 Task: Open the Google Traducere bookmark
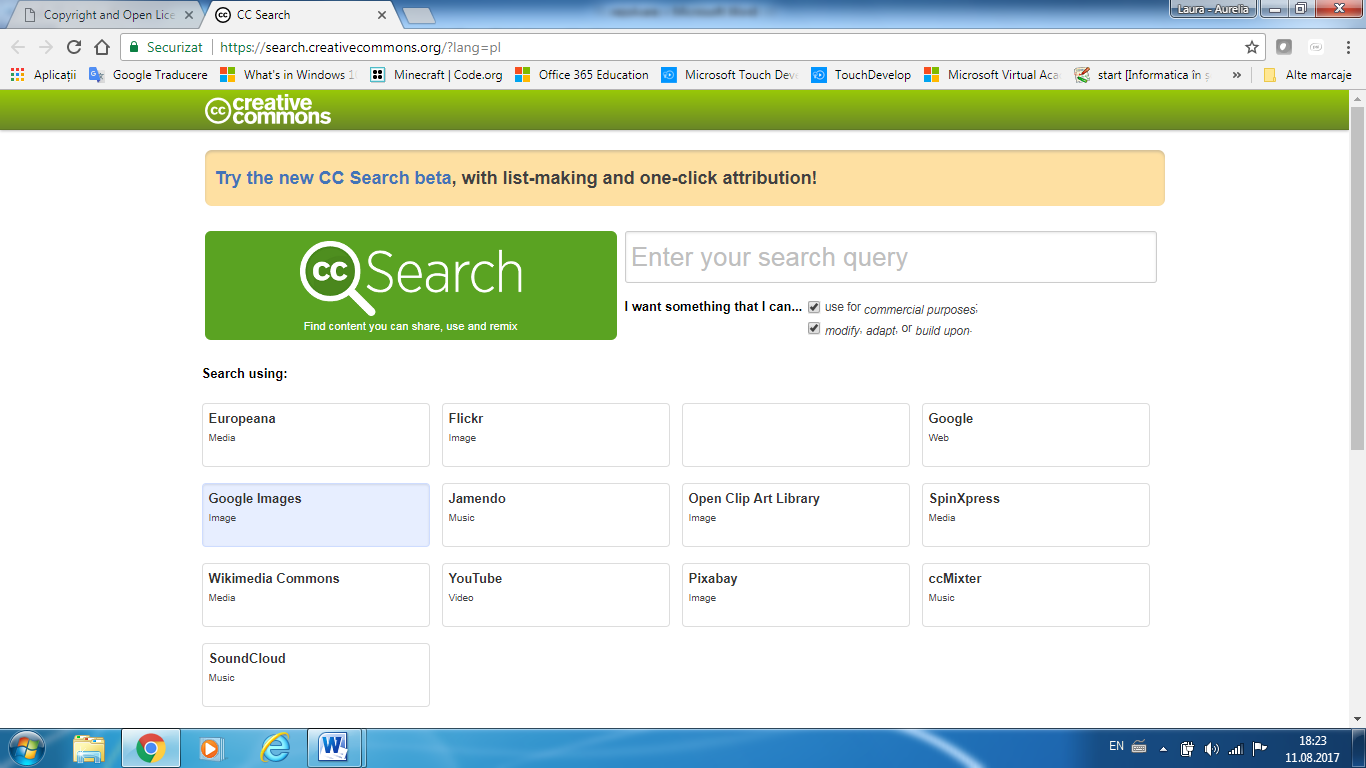pos(148,75)
